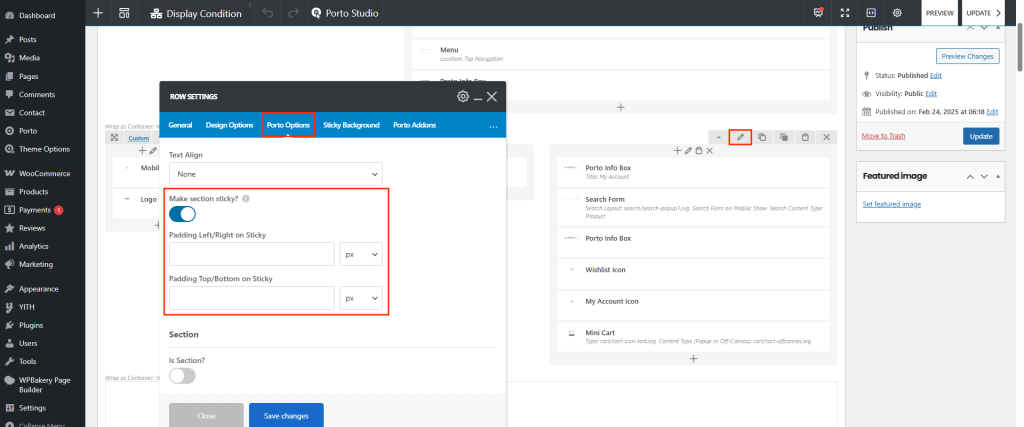
Task: Click the Move to Trash link
Action: [x=883, y=135]
